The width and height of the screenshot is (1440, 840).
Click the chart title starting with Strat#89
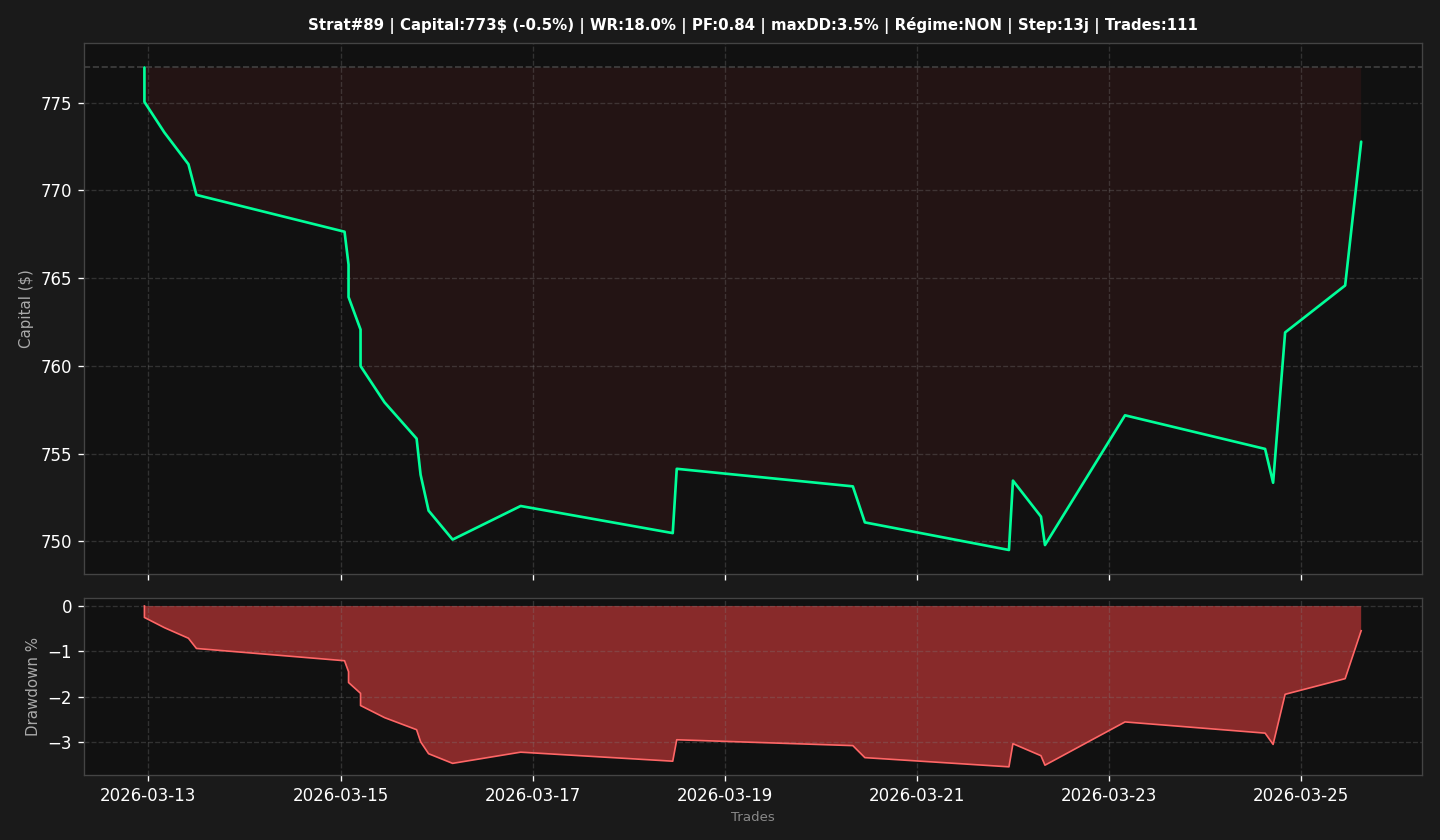click(753, 25)
